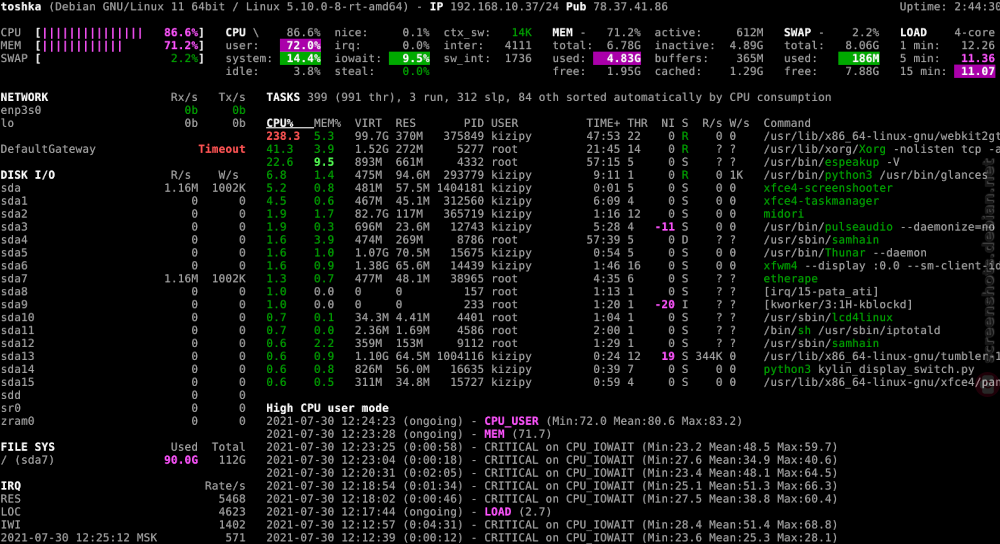The height and width of the screenshot is (544, 1000).
Task: Select the ctx_sw 14K value
Action: pyautogui.click(x=521, y=33)
